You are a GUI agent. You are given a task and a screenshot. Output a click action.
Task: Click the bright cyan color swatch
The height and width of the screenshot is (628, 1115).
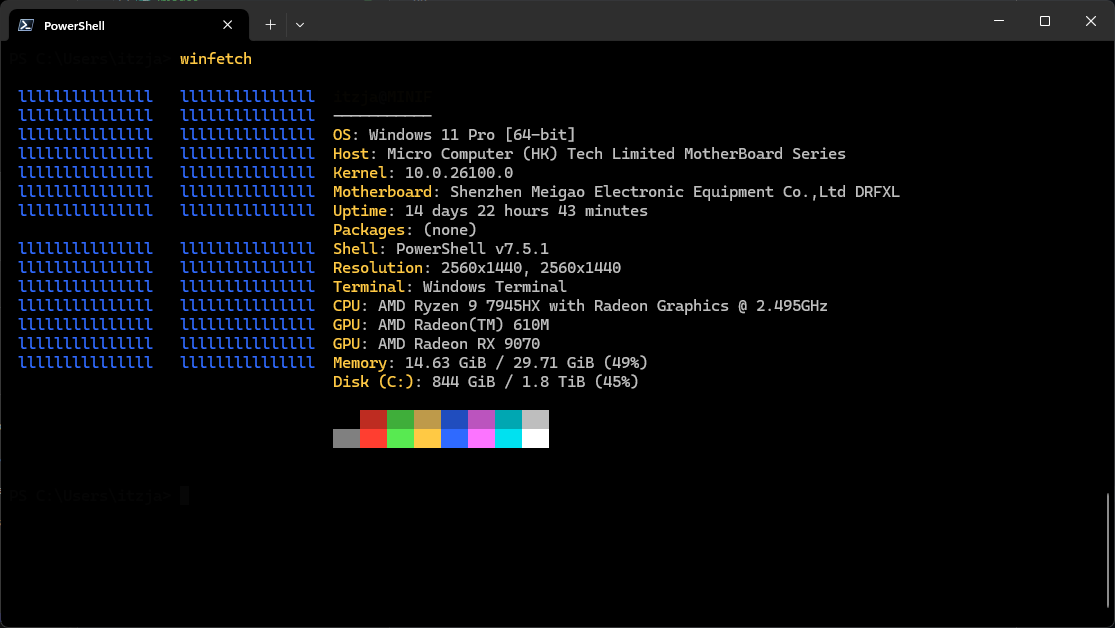tap(508, 438)
